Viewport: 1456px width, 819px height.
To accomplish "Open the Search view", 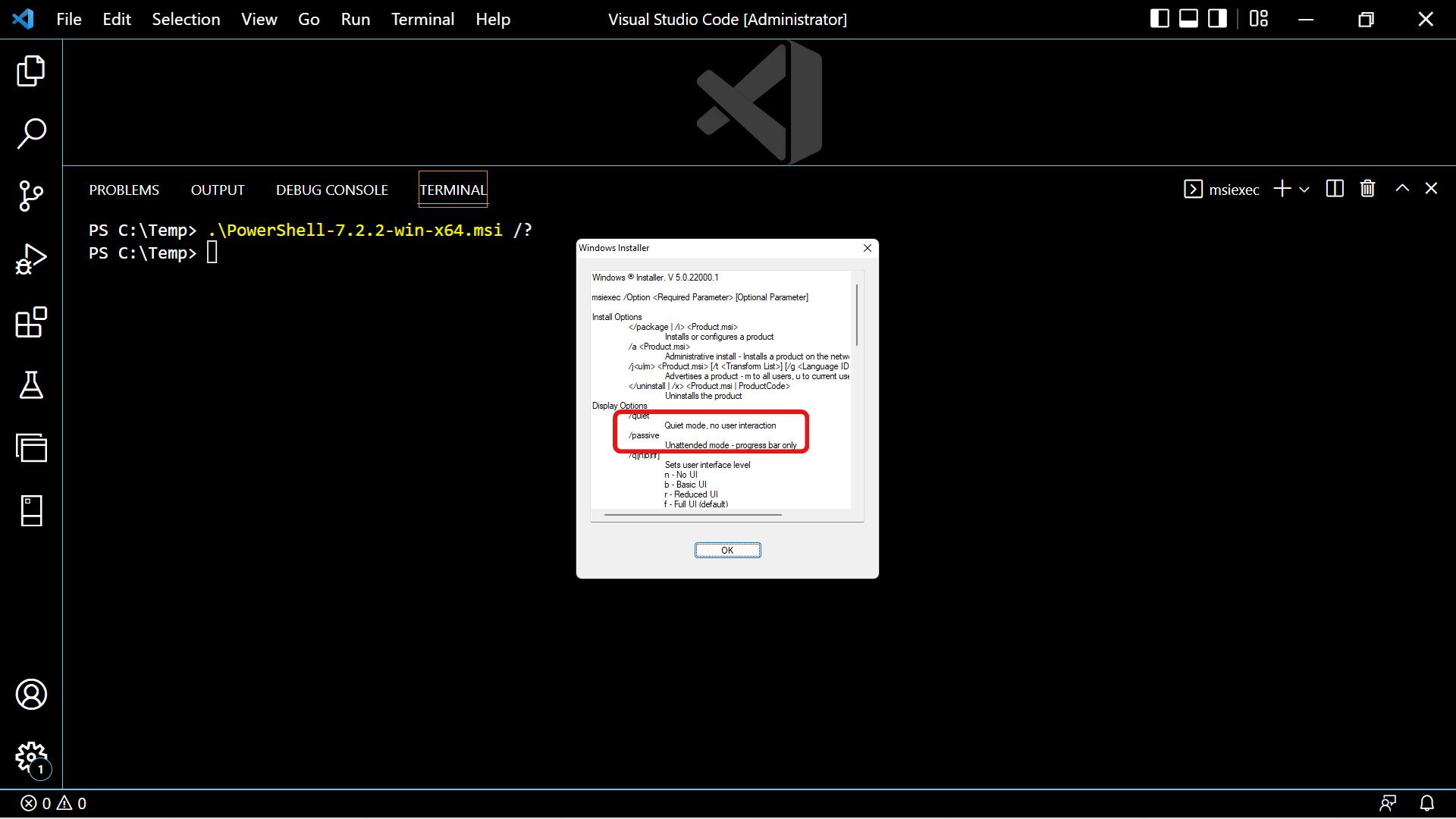I will 31,133.
